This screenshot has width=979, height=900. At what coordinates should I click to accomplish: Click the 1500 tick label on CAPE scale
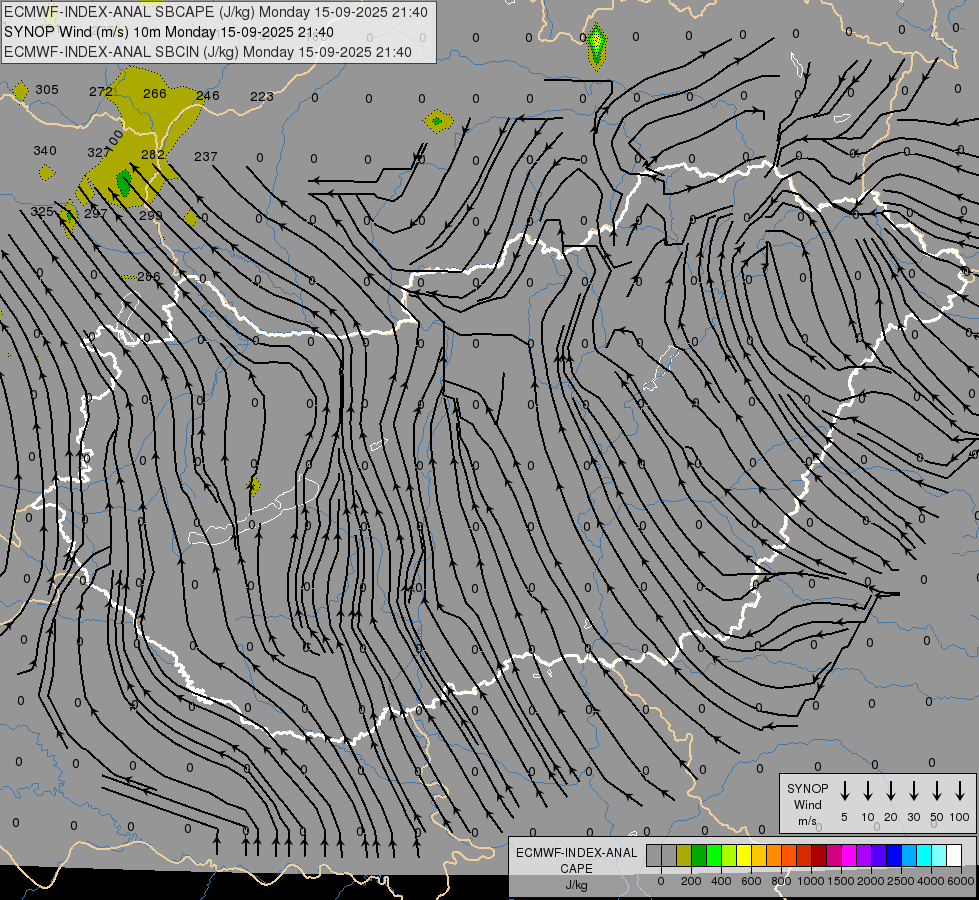840,881
